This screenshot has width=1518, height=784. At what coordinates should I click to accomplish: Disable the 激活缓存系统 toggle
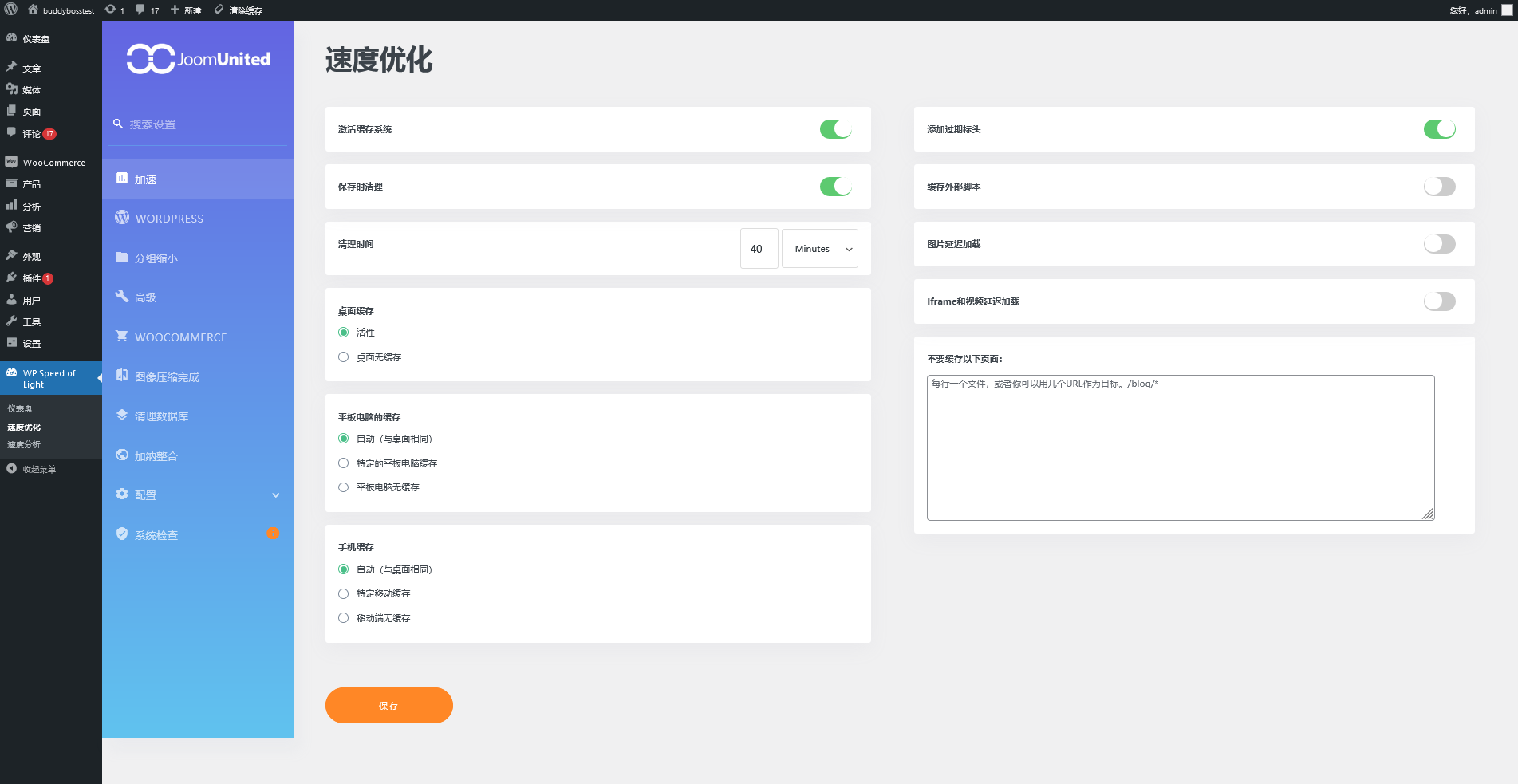[835, 129]
